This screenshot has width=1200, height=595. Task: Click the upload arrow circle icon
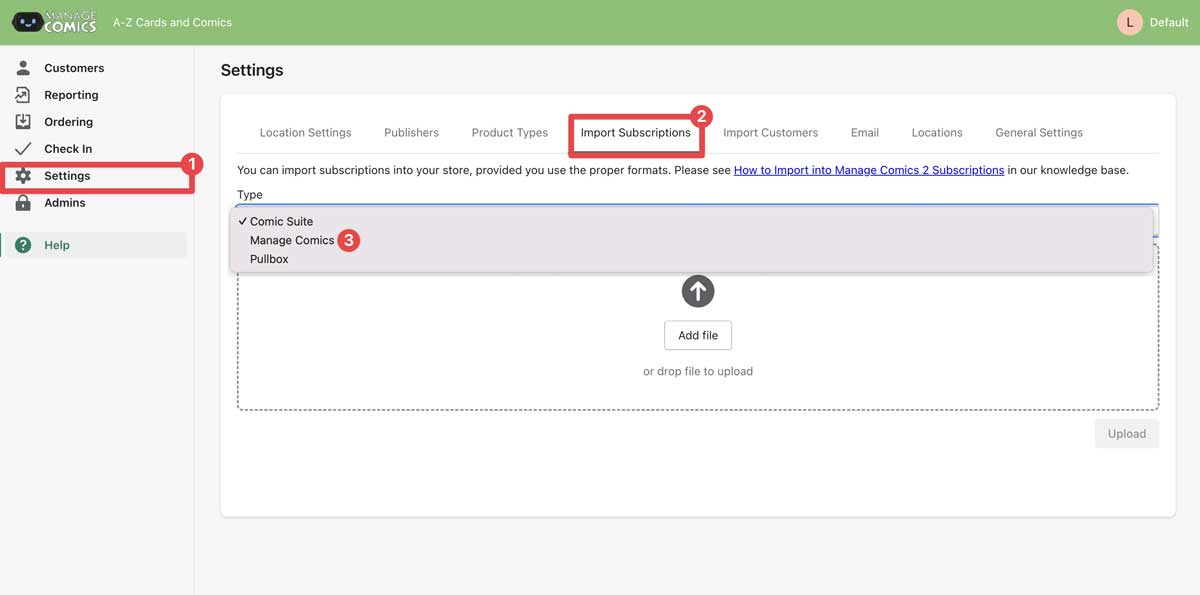[698, 291]
